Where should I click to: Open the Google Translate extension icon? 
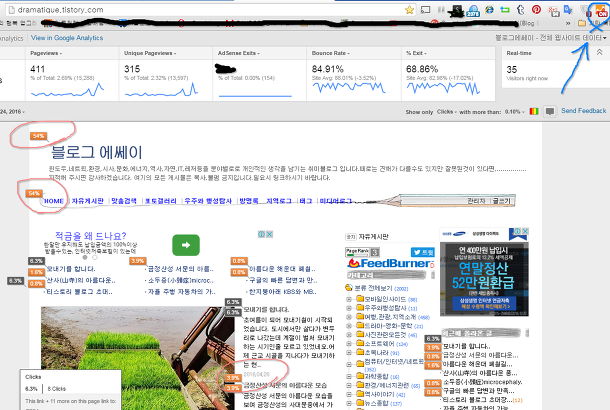pyautogui.click(x=568, y=10)
